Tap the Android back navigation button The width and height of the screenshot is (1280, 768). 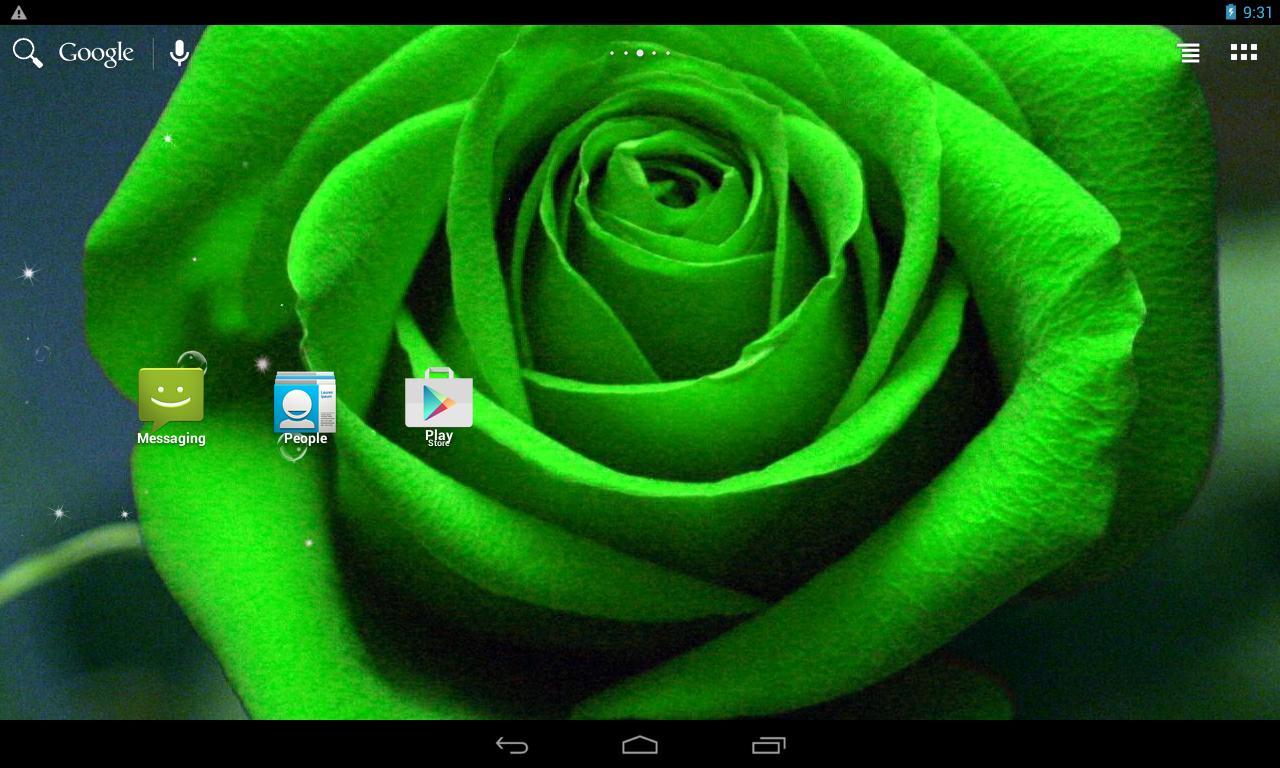pyautogui.click(x=512, y=745)
